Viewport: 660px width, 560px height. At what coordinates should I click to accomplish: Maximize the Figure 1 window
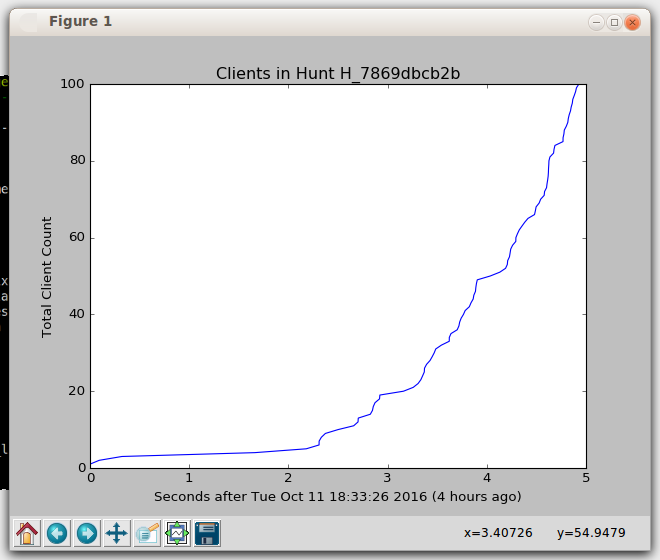[x=614, y=22]
